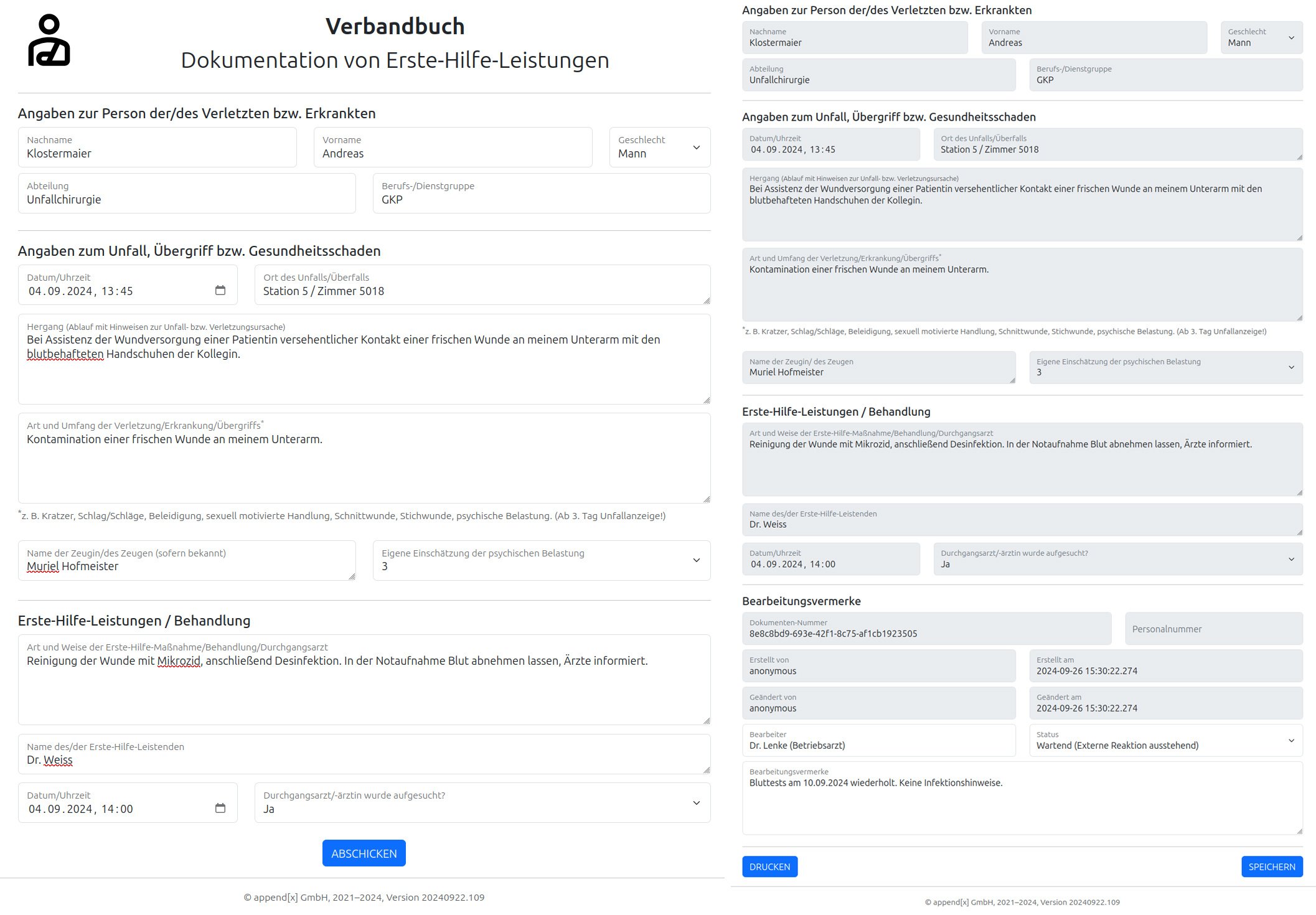Click Geändert von field showing anonymous

(879, 703)
